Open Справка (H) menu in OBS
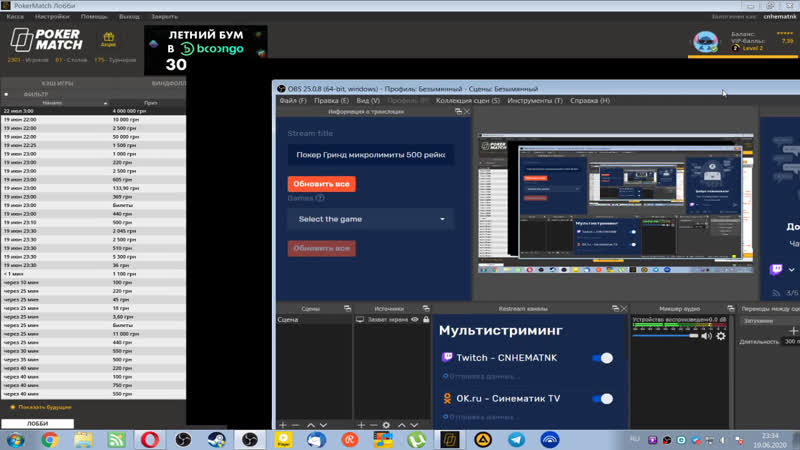 (x=590, y=101)
